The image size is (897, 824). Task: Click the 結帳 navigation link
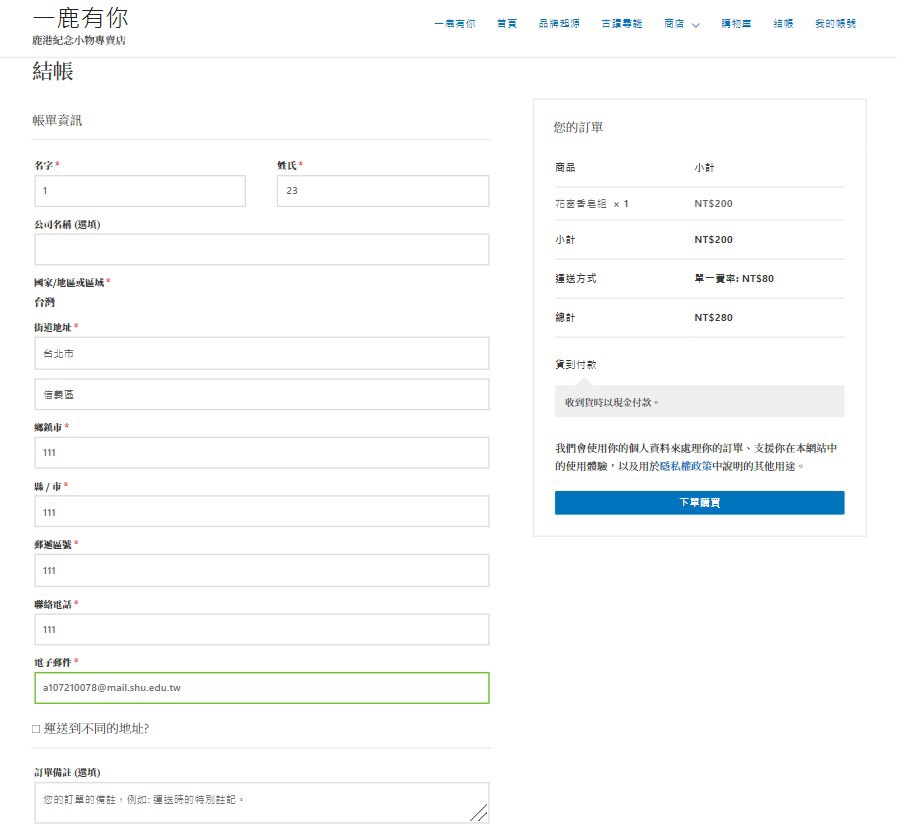click(783, 23)
